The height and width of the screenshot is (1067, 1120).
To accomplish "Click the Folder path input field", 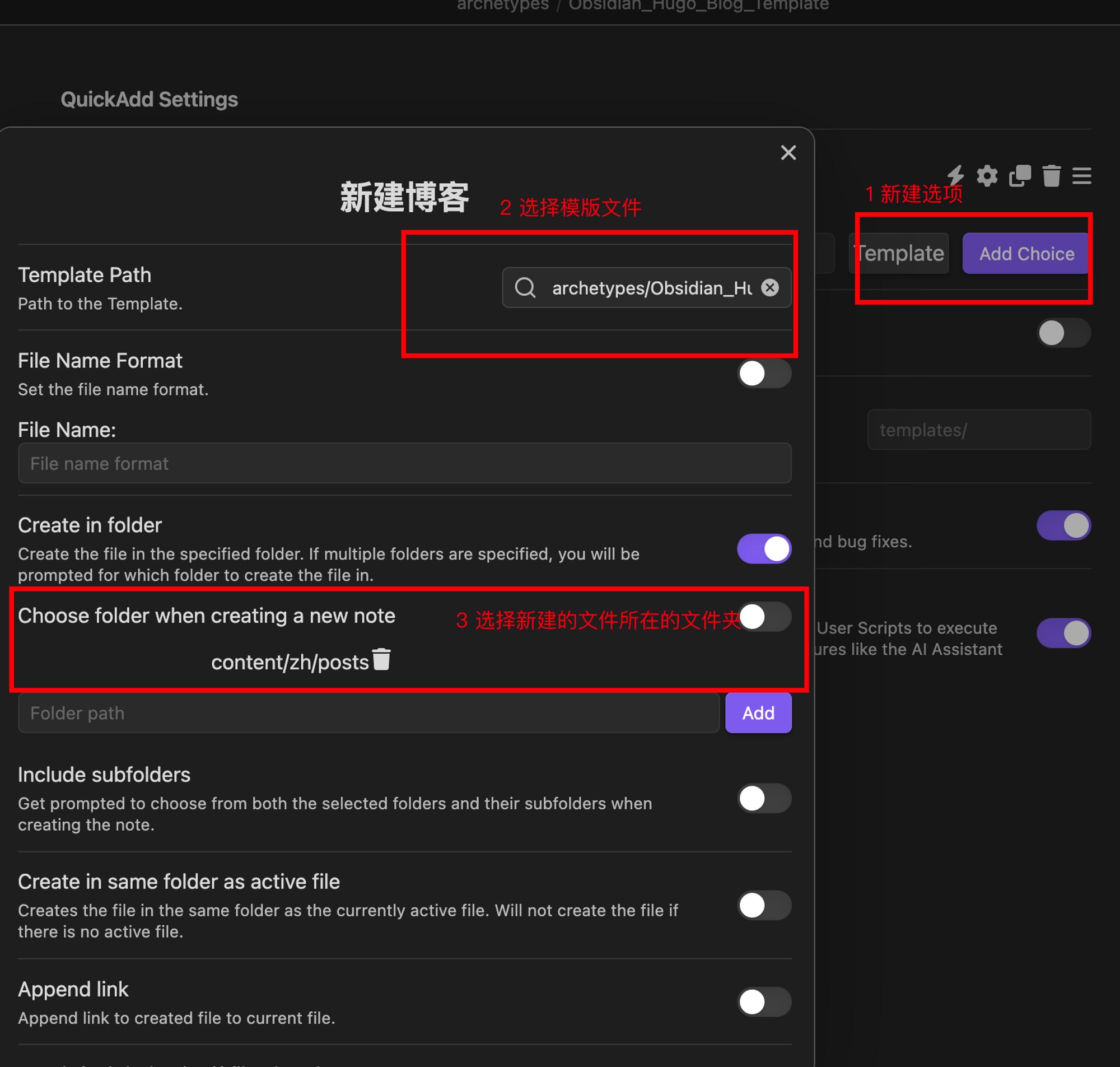I will (x=369, y=712).
